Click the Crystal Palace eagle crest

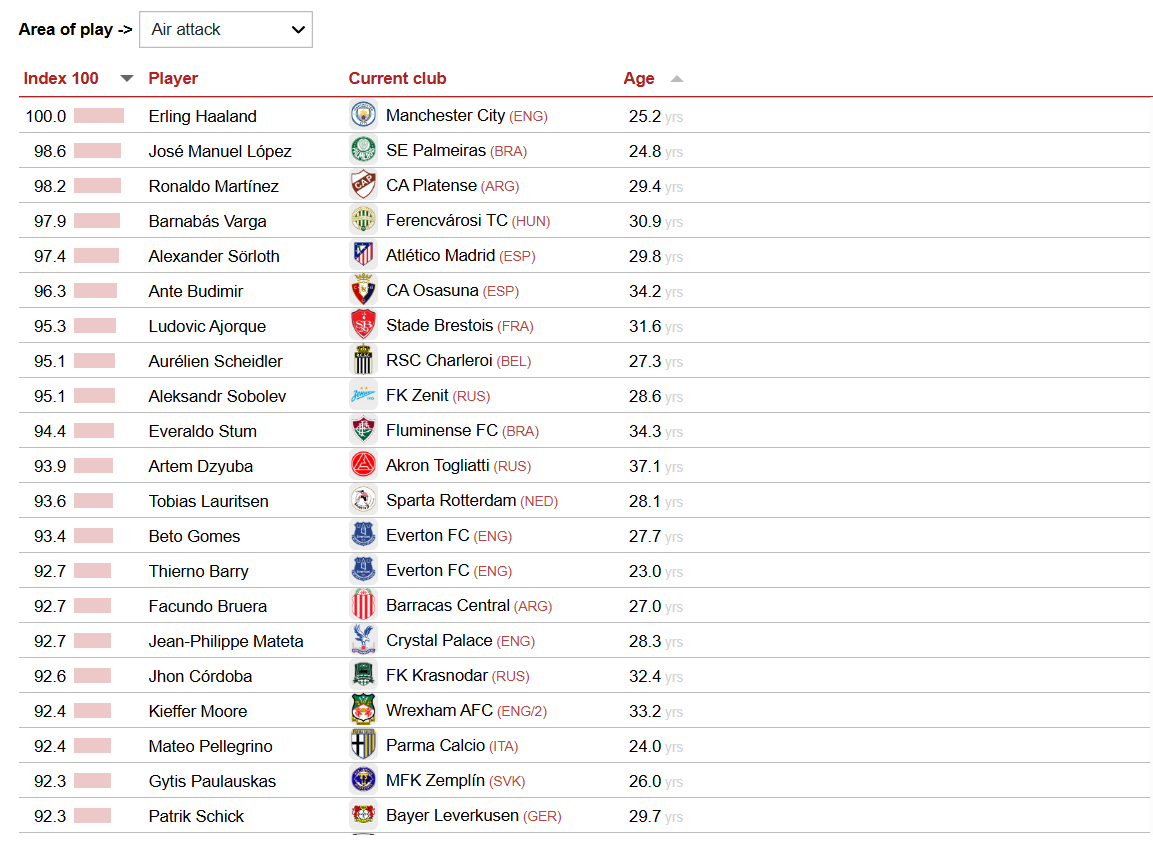[363, 640]
